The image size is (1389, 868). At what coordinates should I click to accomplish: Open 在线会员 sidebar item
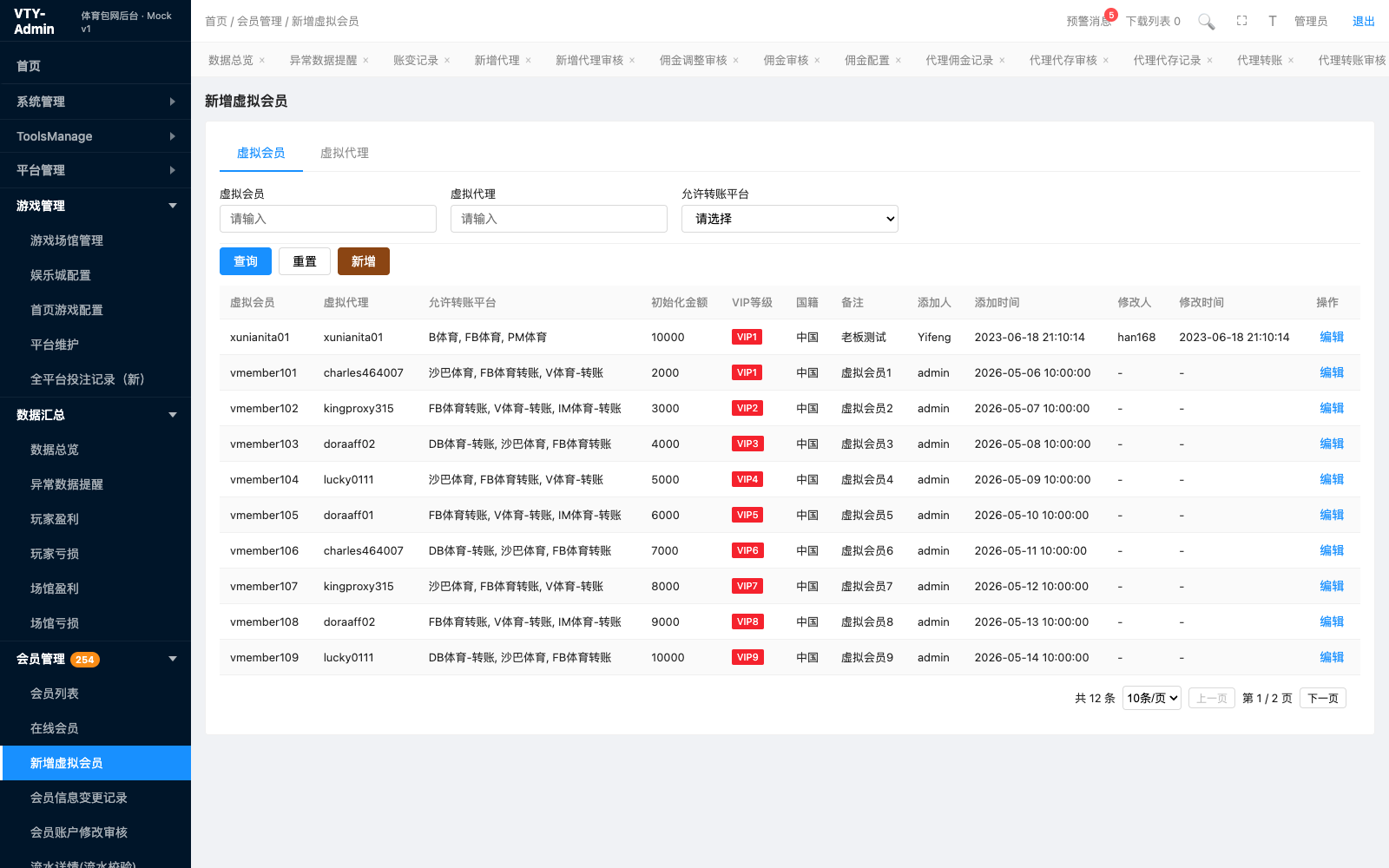coord(95,728)
